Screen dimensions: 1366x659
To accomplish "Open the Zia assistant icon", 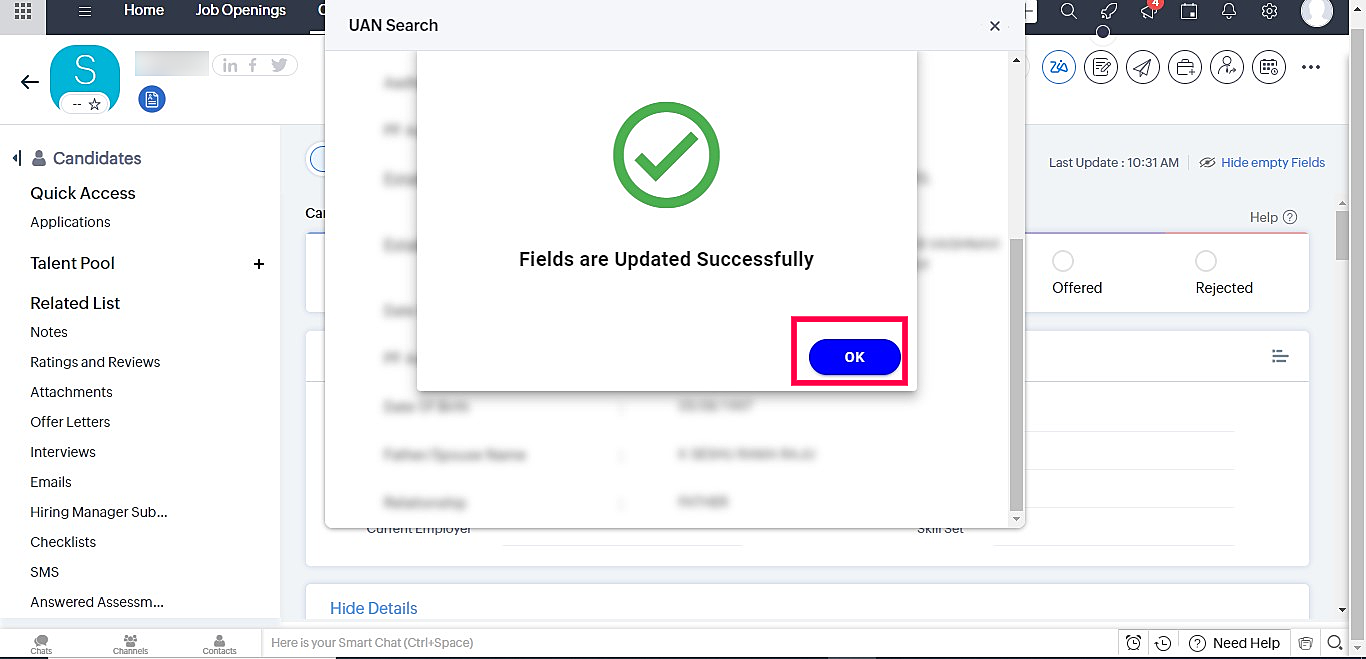I will pyautogui.click(x=1059, y=67).
